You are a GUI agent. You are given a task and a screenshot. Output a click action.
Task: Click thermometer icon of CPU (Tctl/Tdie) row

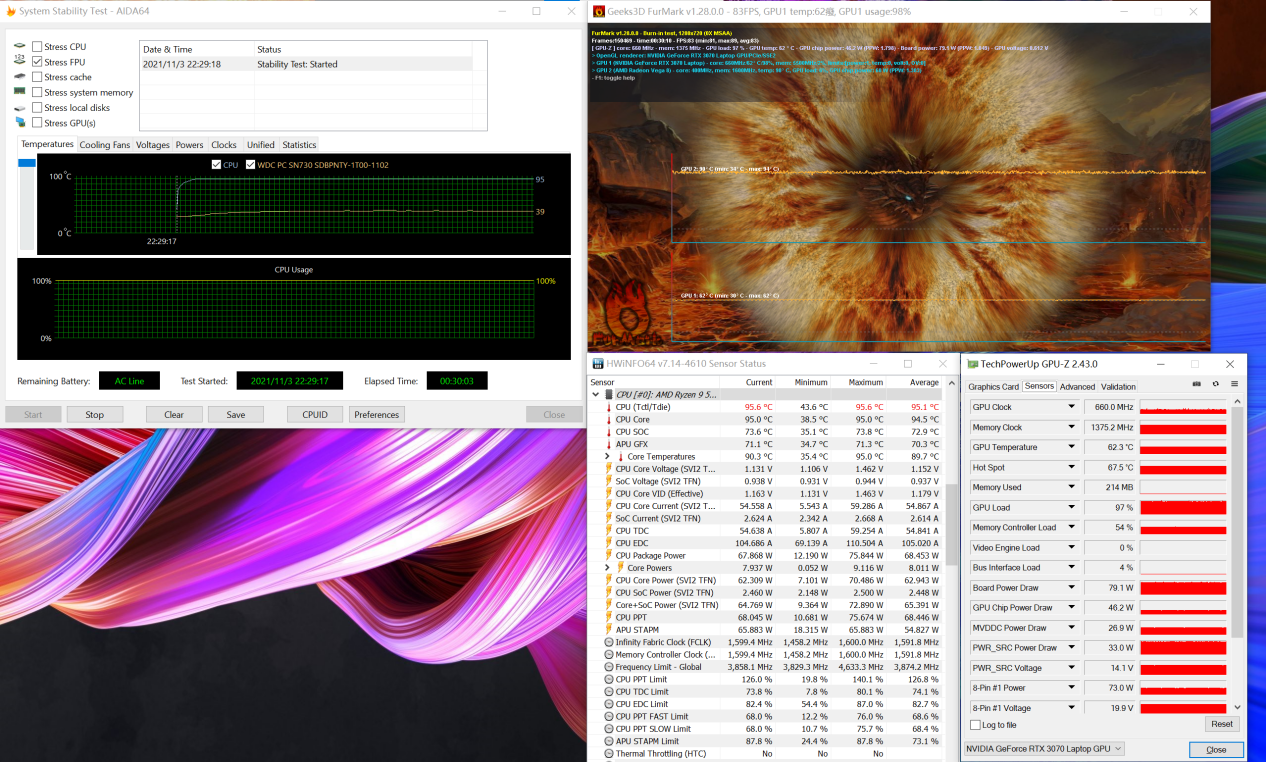pyautogui.click(x=608, y=407)
